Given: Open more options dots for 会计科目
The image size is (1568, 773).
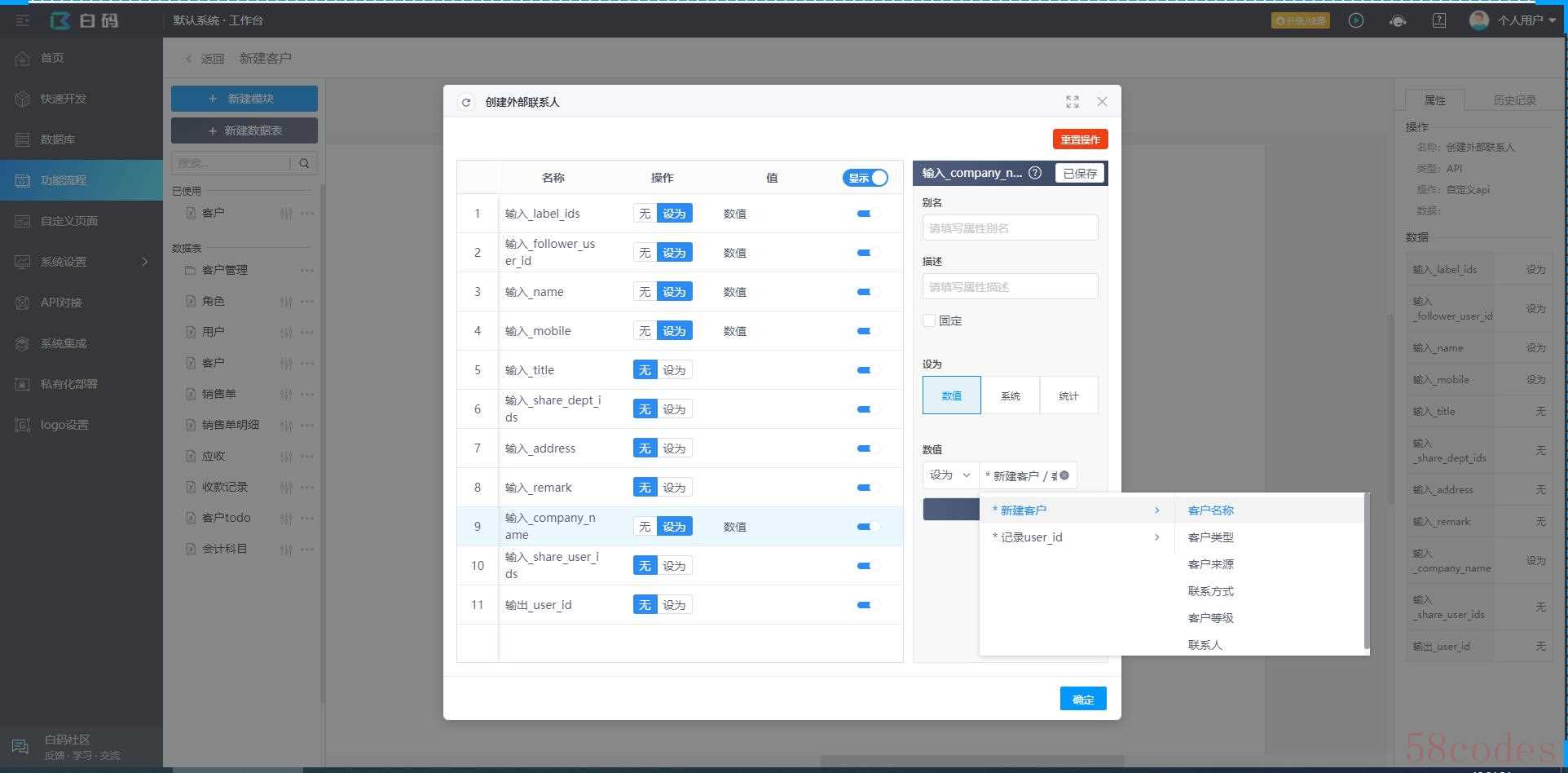Looking at the screenshot, I should [x=307, y=549].
